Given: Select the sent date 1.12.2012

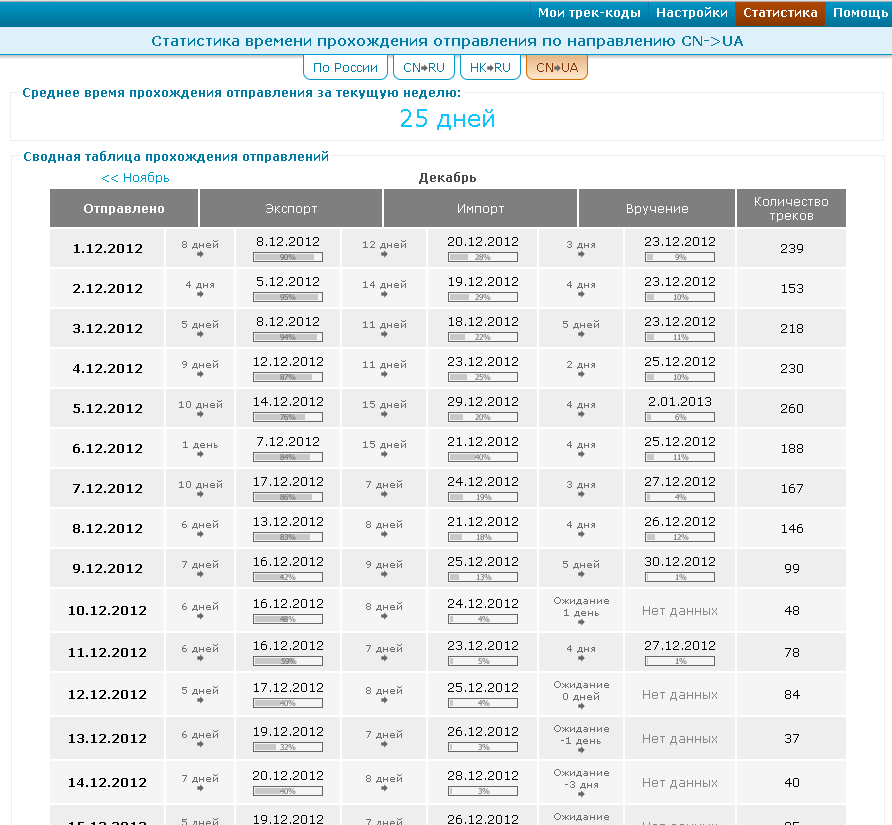Looking at the screenshot, I should pyautogui.click(x=108, y=248).
